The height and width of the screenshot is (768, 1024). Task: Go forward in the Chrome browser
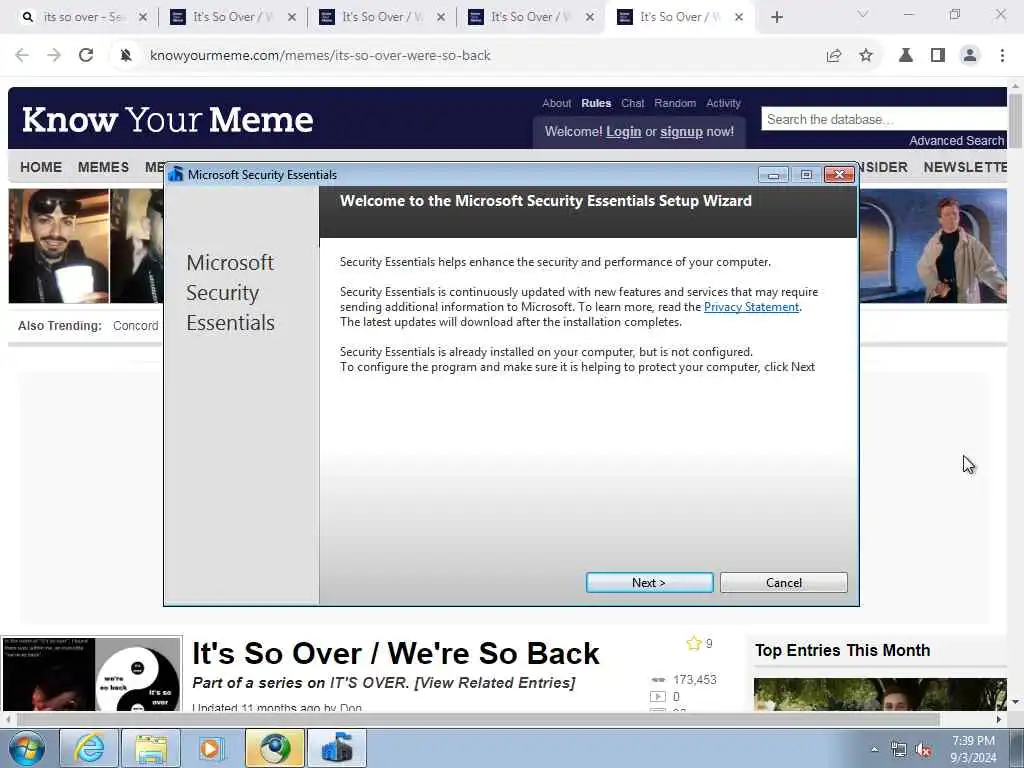pos(54,56)
